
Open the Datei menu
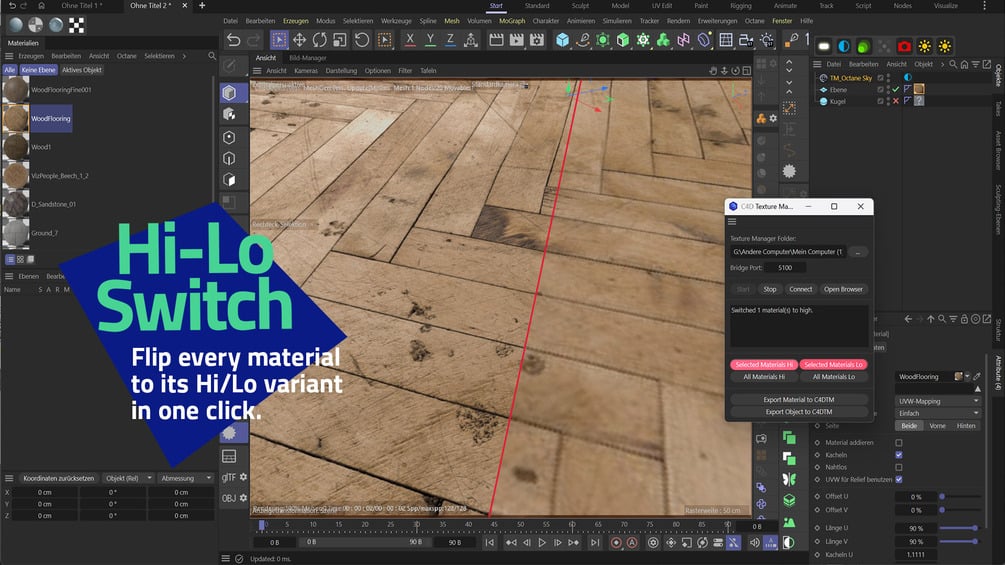[230, 21]
